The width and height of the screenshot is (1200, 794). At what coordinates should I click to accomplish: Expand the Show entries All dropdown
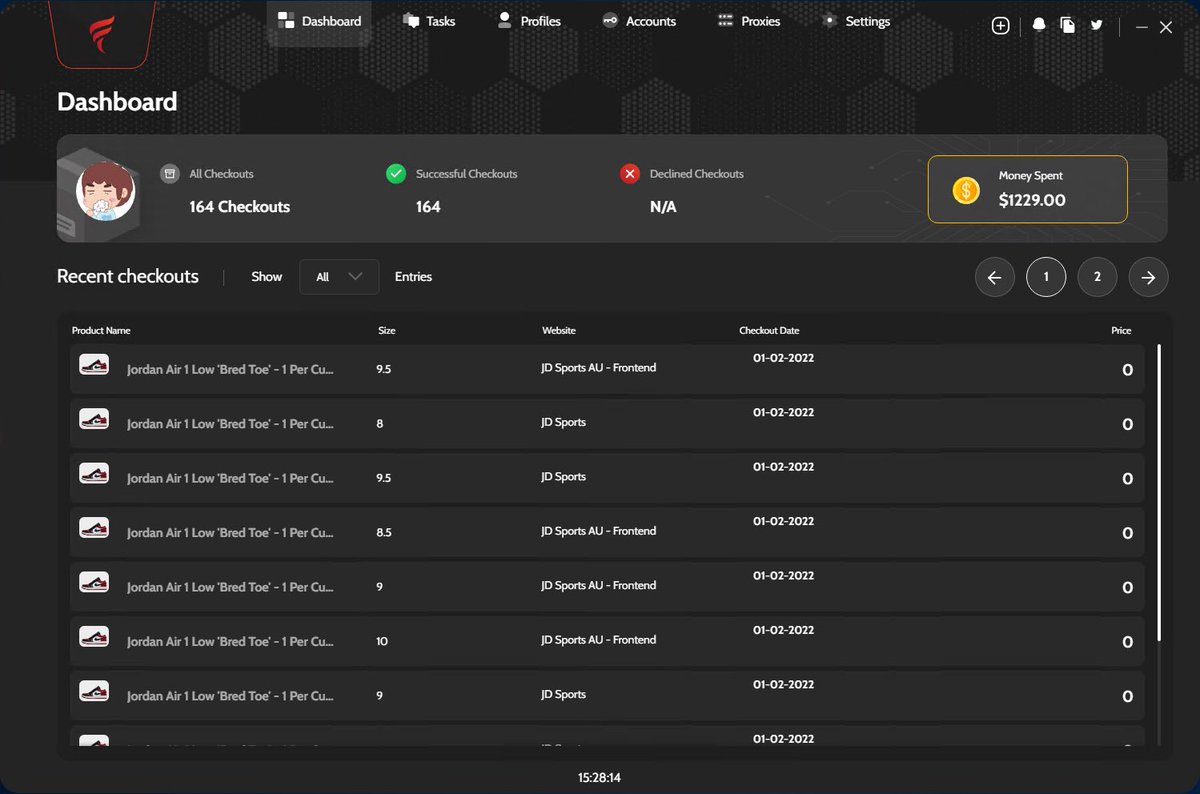[339, 277]
